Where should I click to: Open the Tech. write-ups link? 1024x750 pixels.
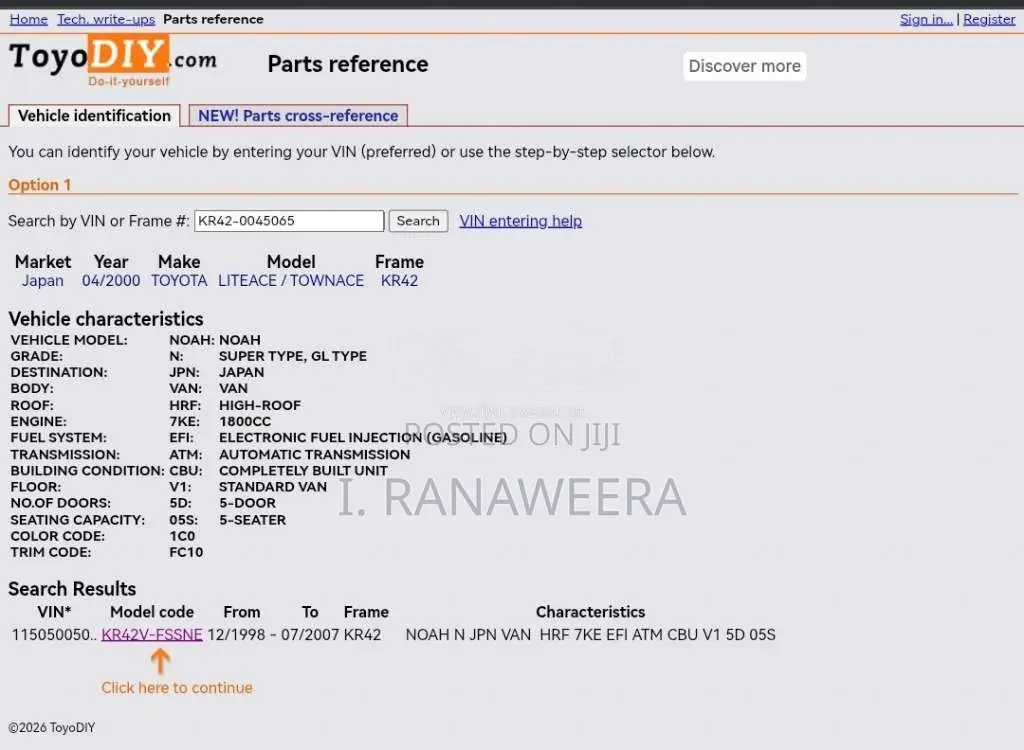coord(106,19)
